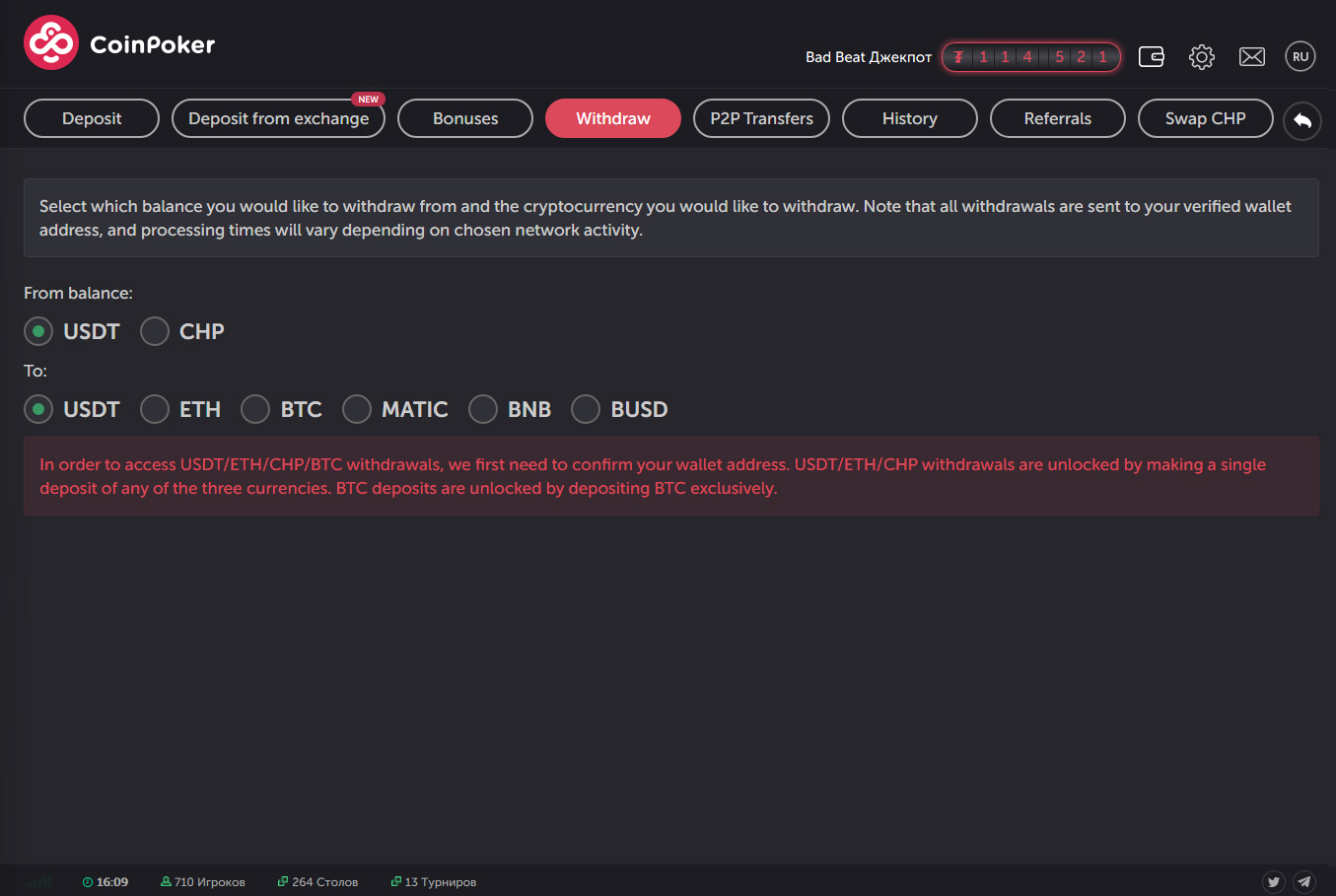Click the RU language selector
The width and height of the screenshot is (1336, 896).
click(x=1301, y=57)
